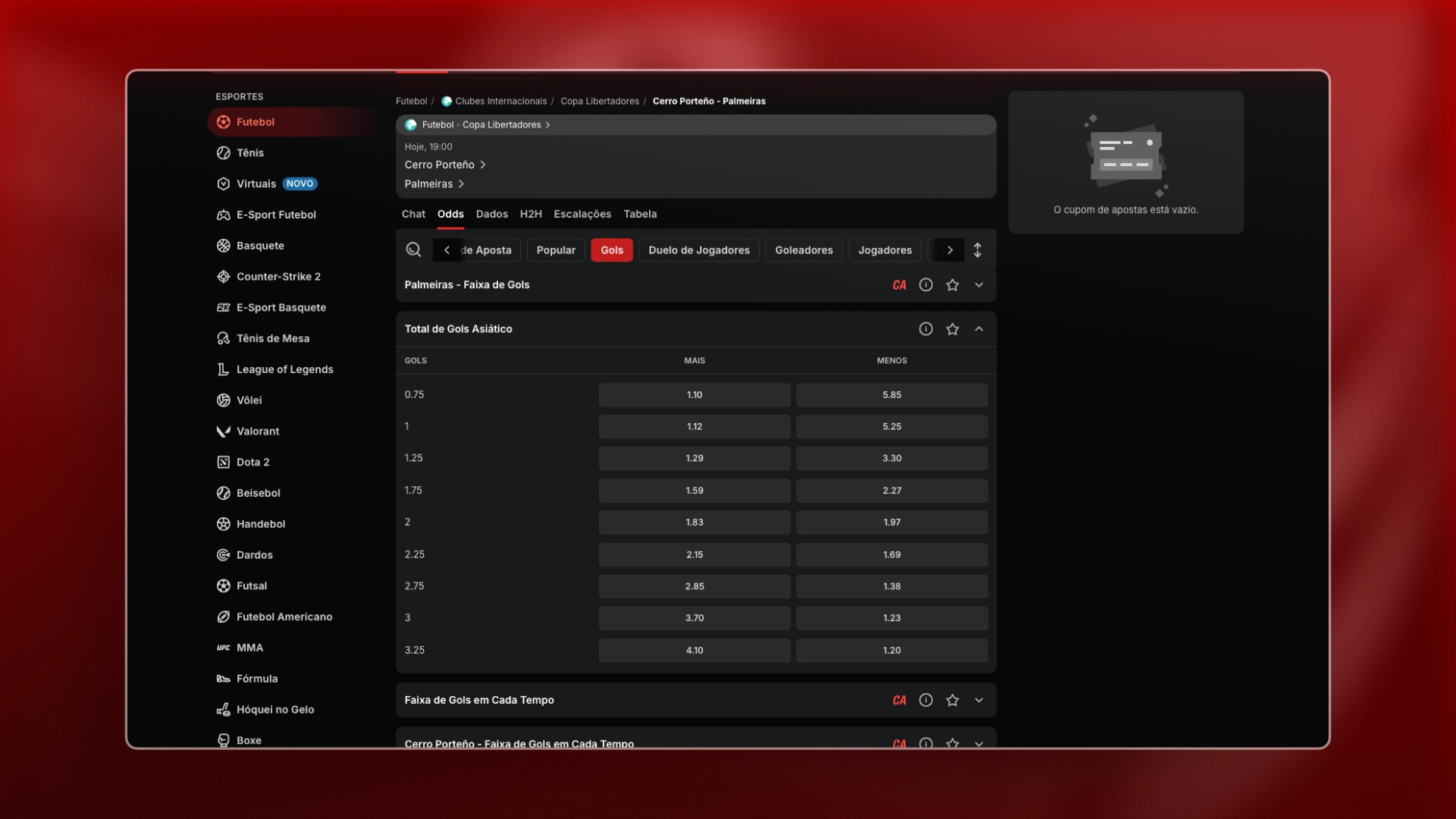The image size is (1456, 819).
Task: Click the cash-out CA badge on Palmeiras - Faixa de Gols
Action: point(899,285)
